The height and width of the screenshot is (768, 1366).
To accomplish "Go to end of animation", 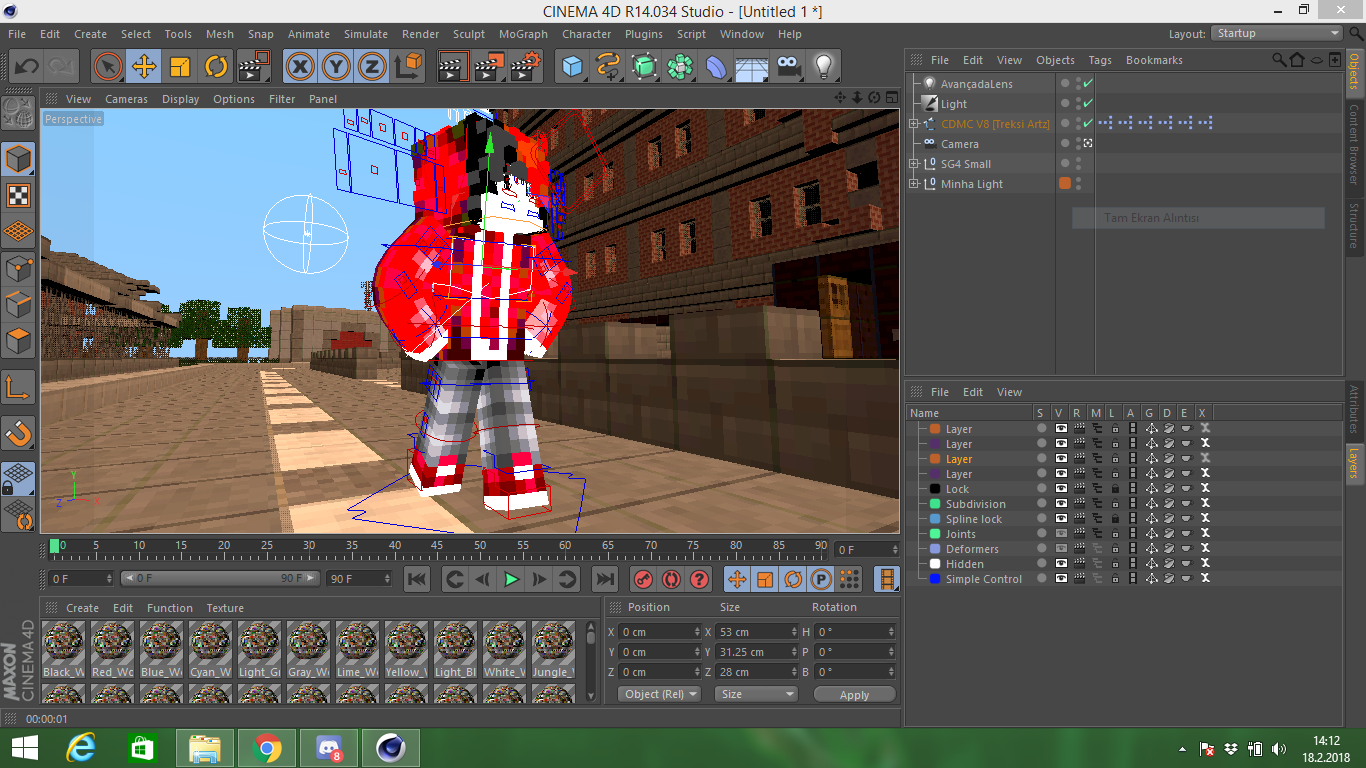I will coord(604,579).
